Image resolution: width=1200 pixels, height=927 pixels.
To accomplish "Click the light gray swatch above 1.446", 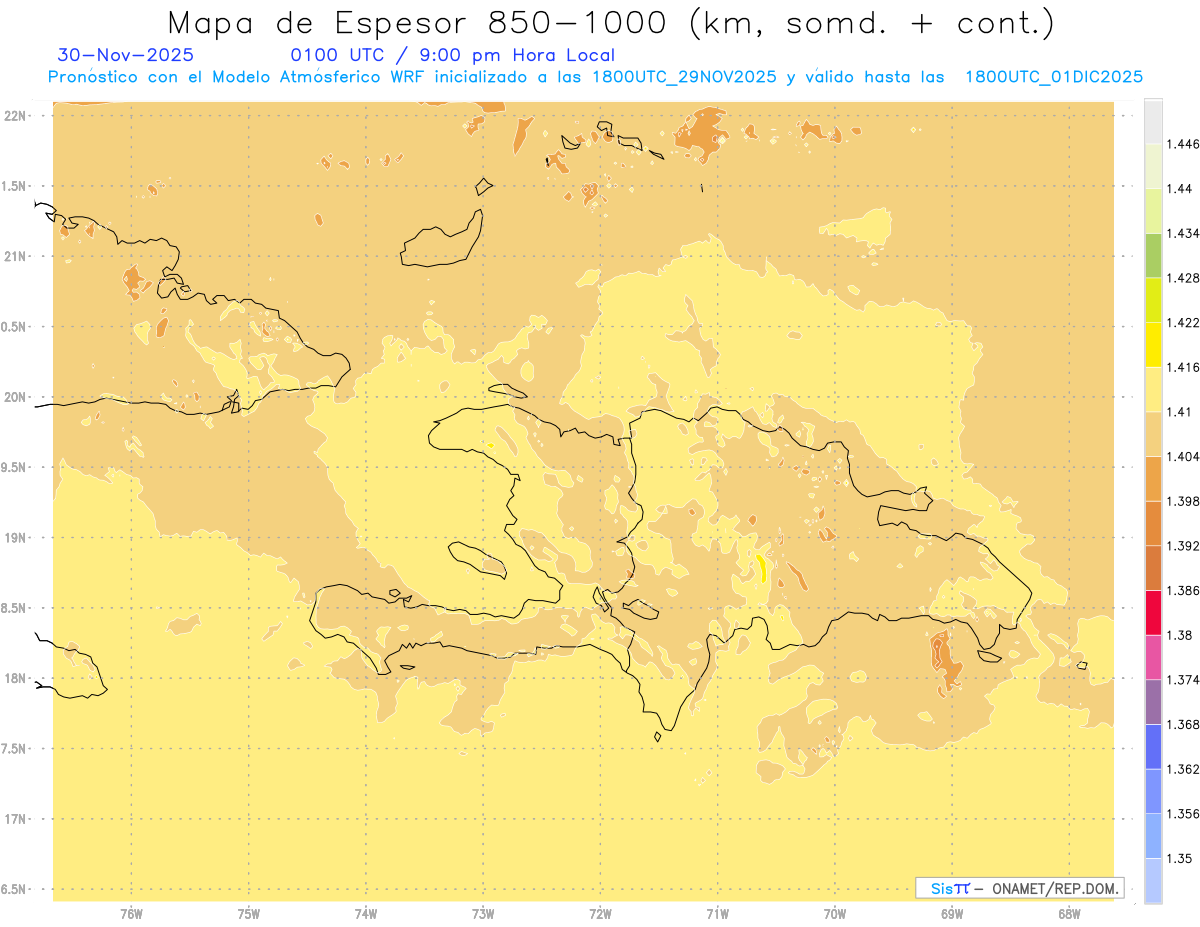I will pyautogui.click(x=1153, y=121).
